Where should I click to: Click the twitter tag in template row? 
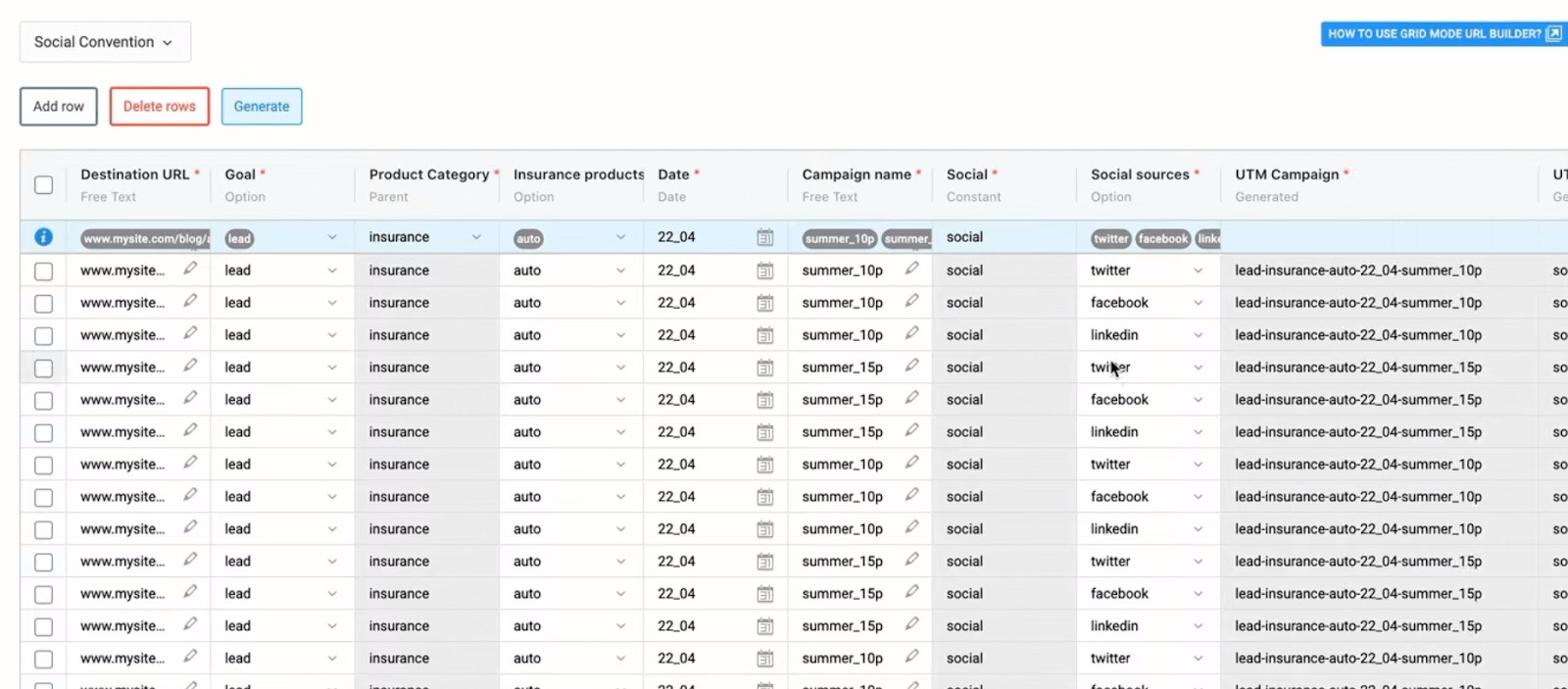coord(1111,238)
